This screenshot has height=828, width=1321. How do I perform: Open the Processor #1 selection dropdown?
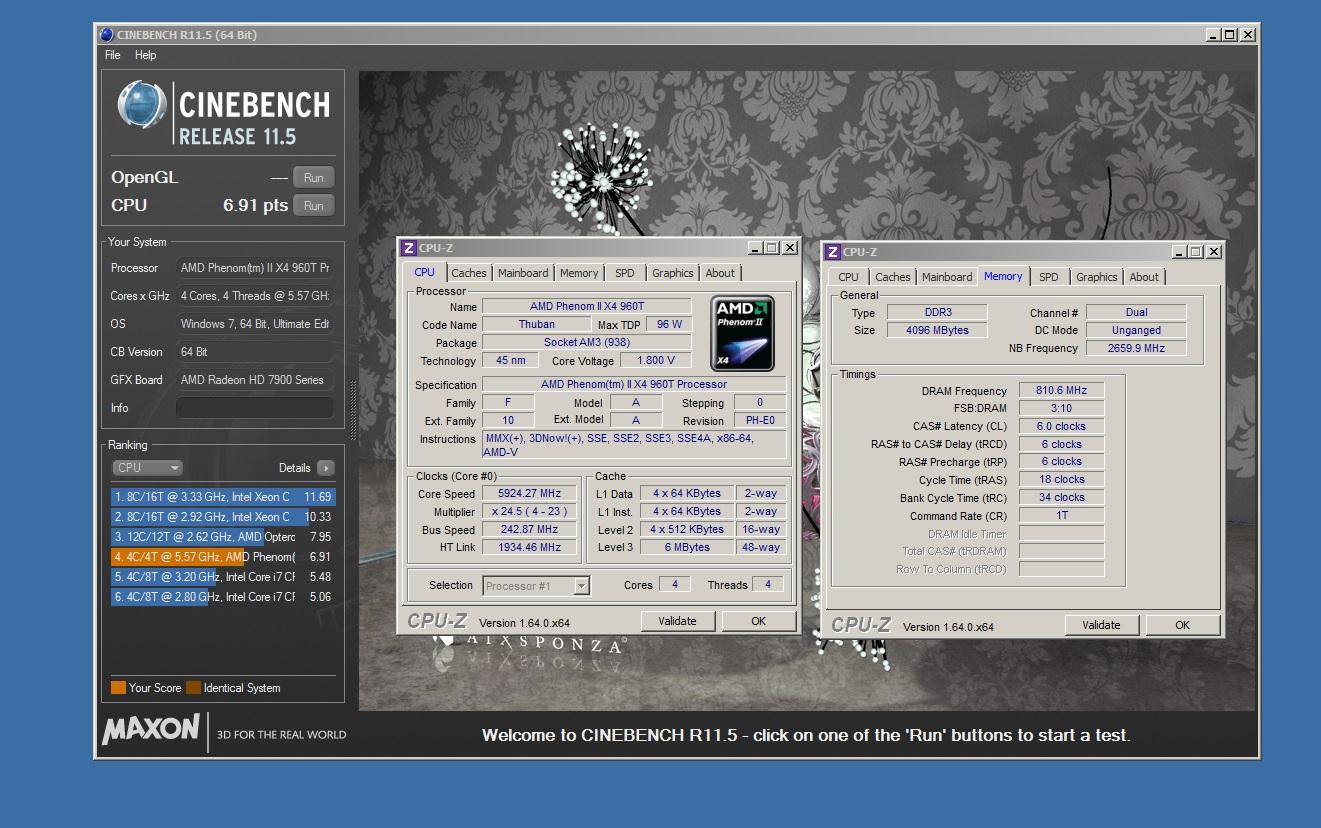pyautogui.click(x=536, y=586)
